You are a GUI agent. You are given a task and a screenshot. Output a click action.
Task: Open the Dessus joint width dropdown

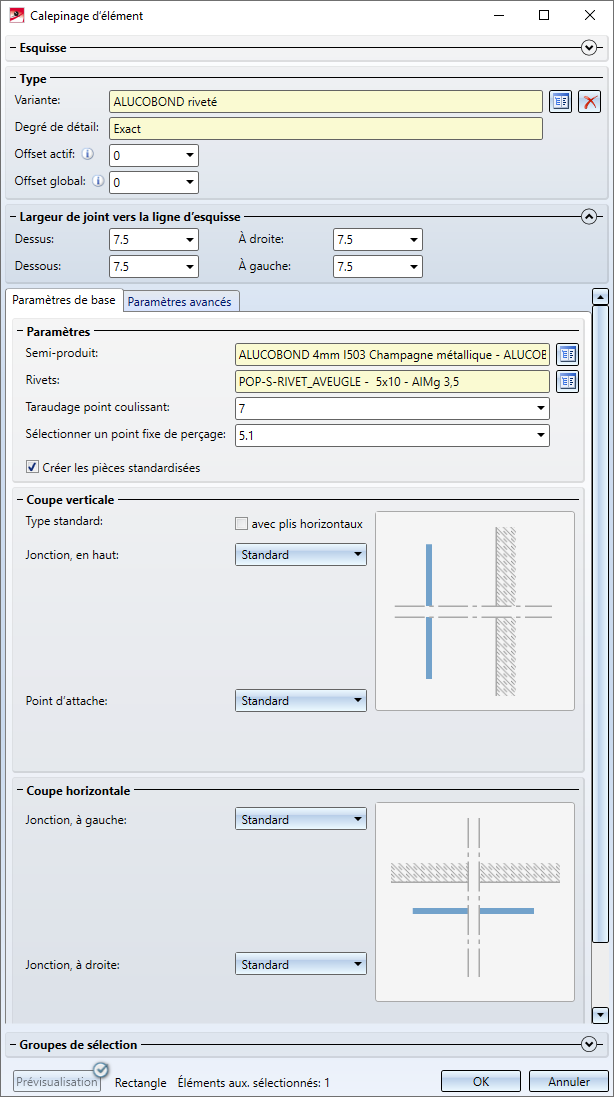pyautogui.click(x=190, y=240)
